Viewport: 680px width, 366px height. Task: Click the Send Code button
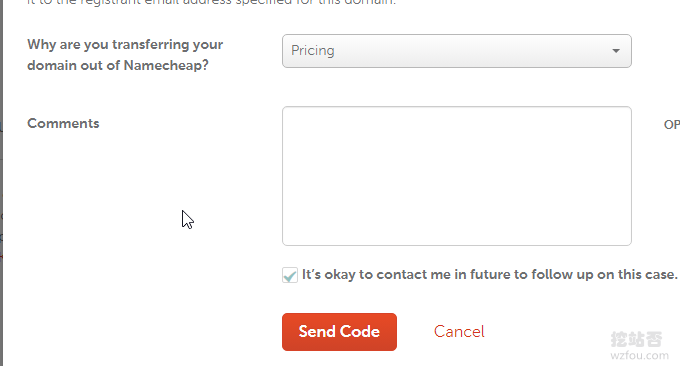339,332
